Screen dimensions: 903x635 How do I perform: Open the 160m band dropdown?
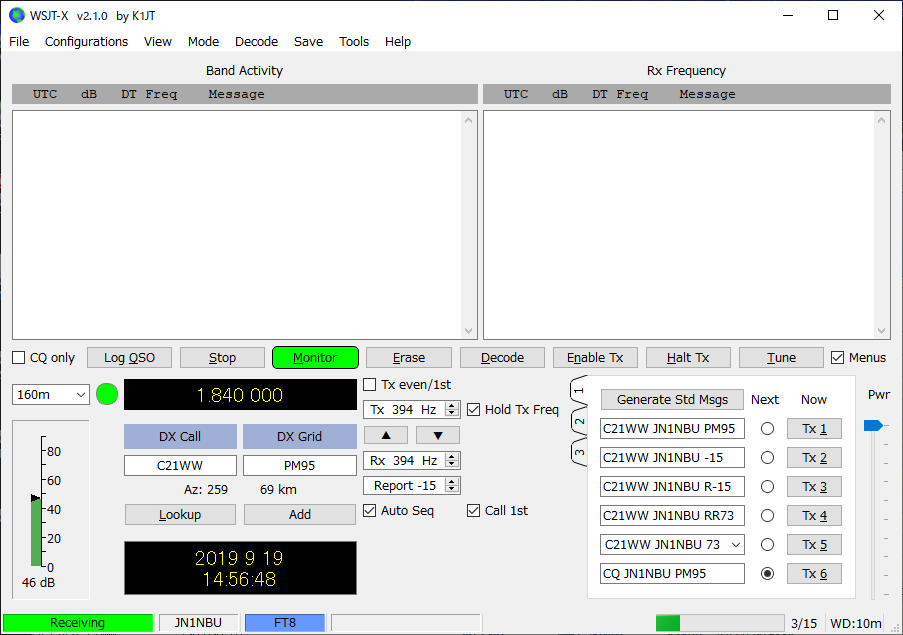click(x=51, y=394)
